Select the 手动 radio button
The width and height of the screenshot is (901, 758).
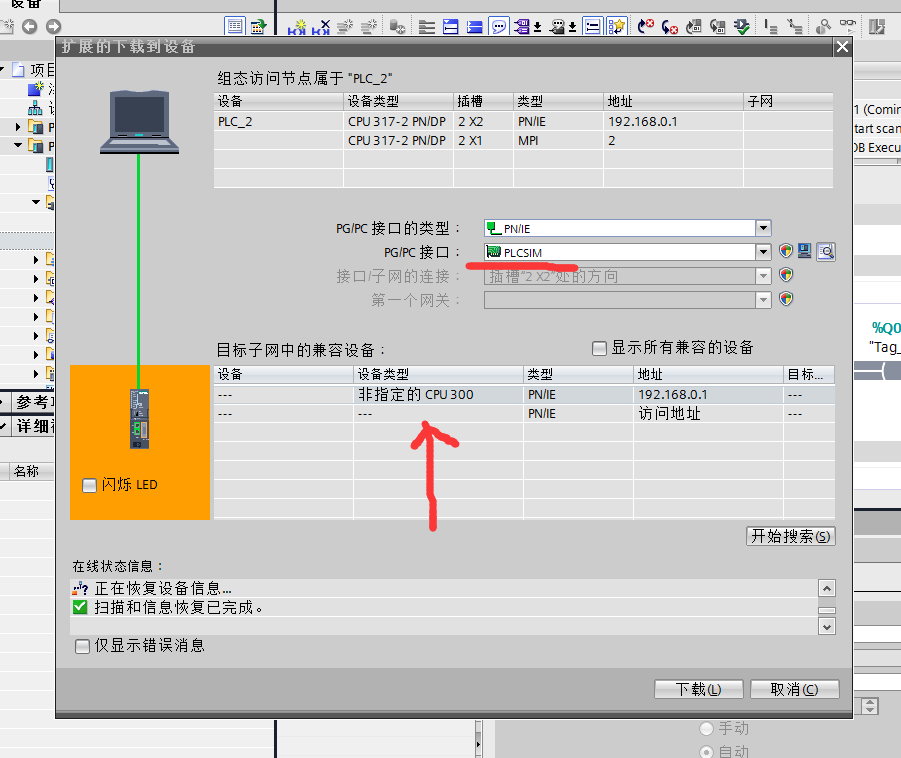click(706, 729)
